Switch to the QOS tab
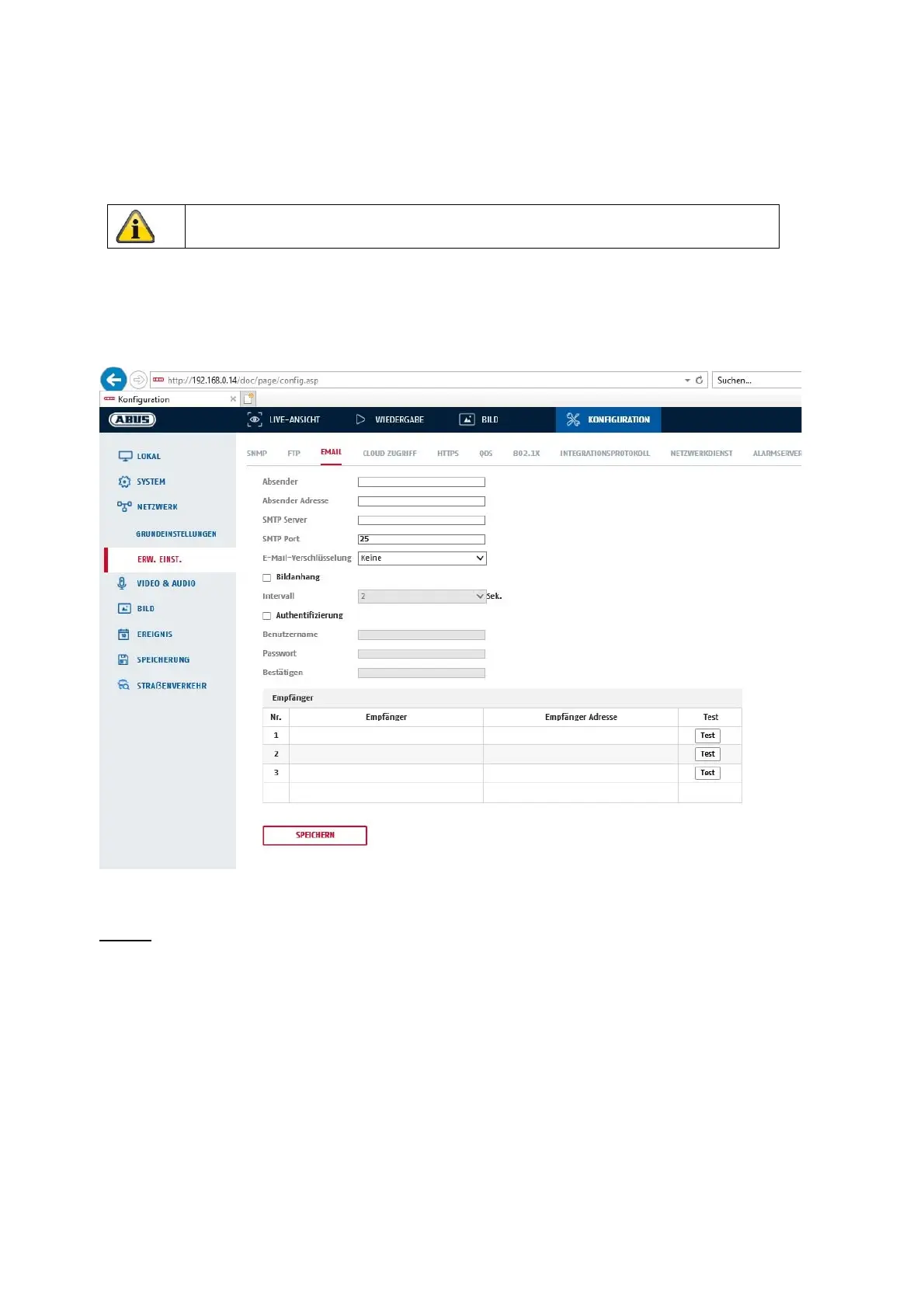Image resolution: width=924 pixels, height=1308 pixels. tap(486, 454)
